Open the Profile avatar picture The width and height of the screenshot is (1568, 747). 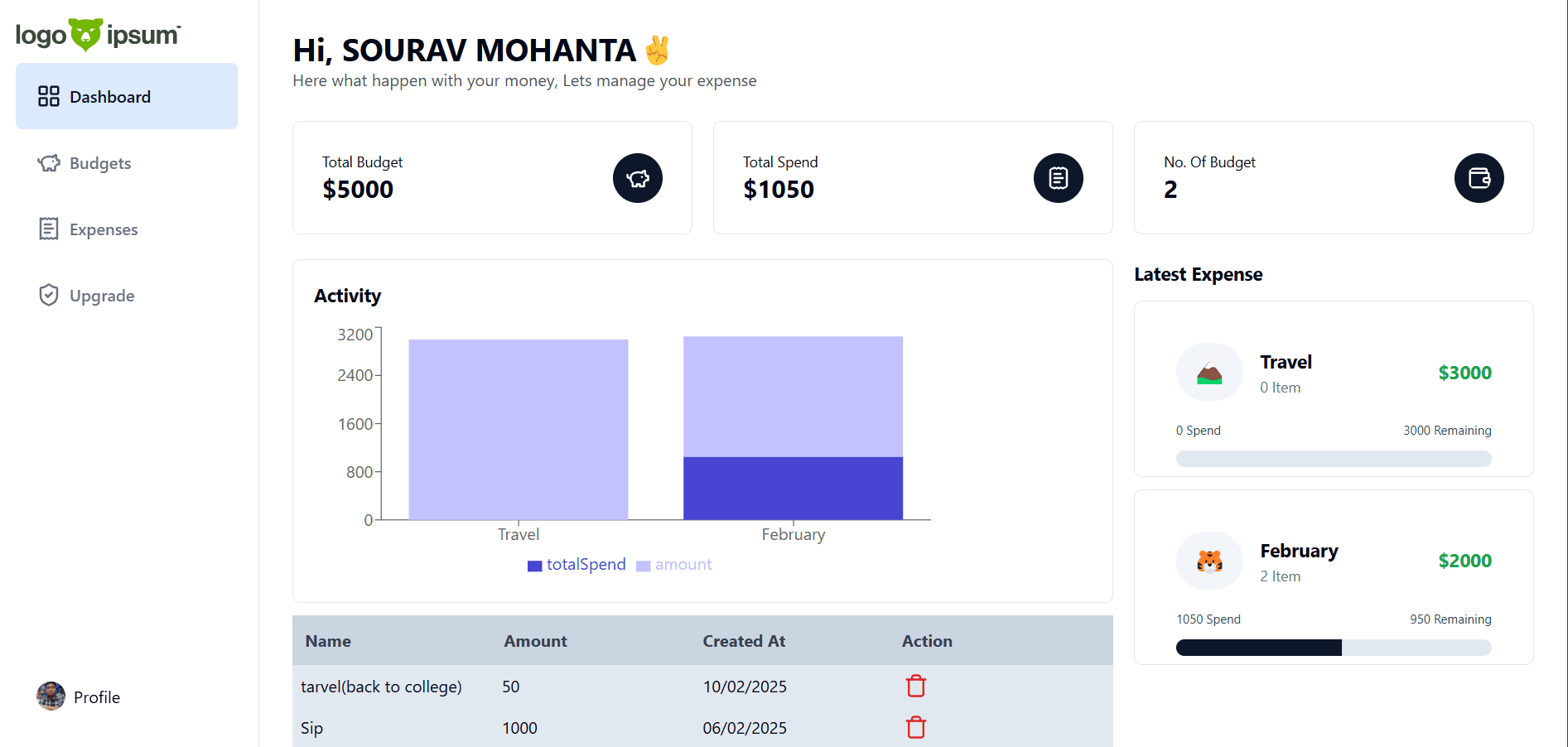tap(51, 696)
